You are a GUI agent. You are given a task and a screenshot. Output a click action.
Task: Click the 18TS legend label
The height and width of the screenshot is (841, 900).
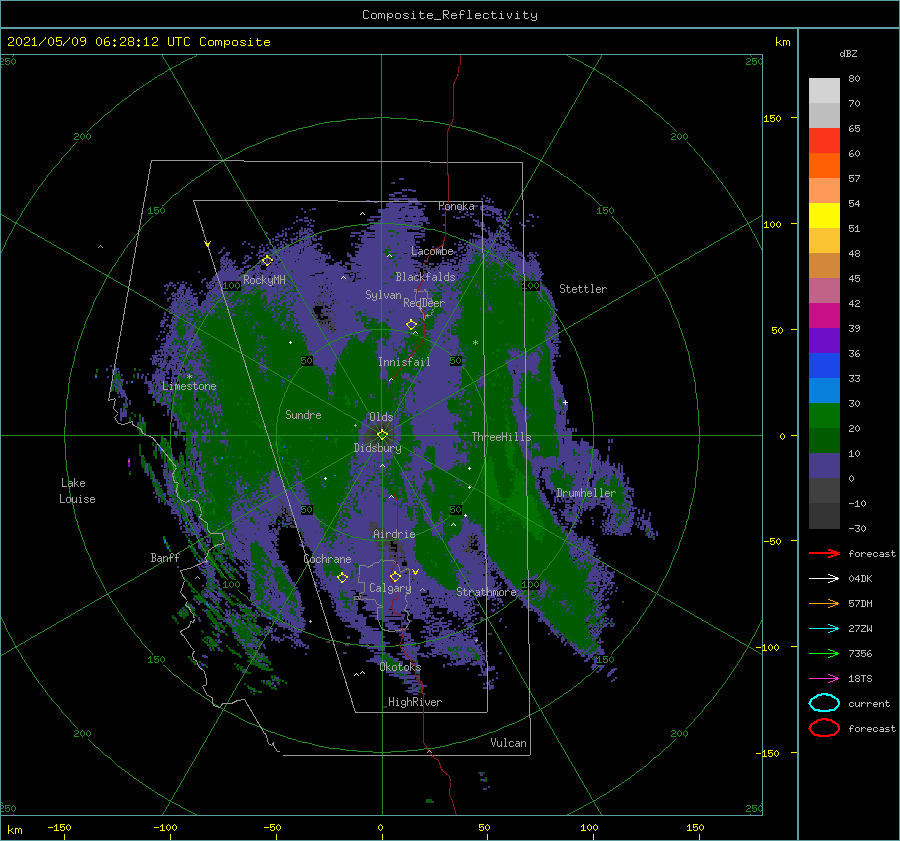pos(860,679)
